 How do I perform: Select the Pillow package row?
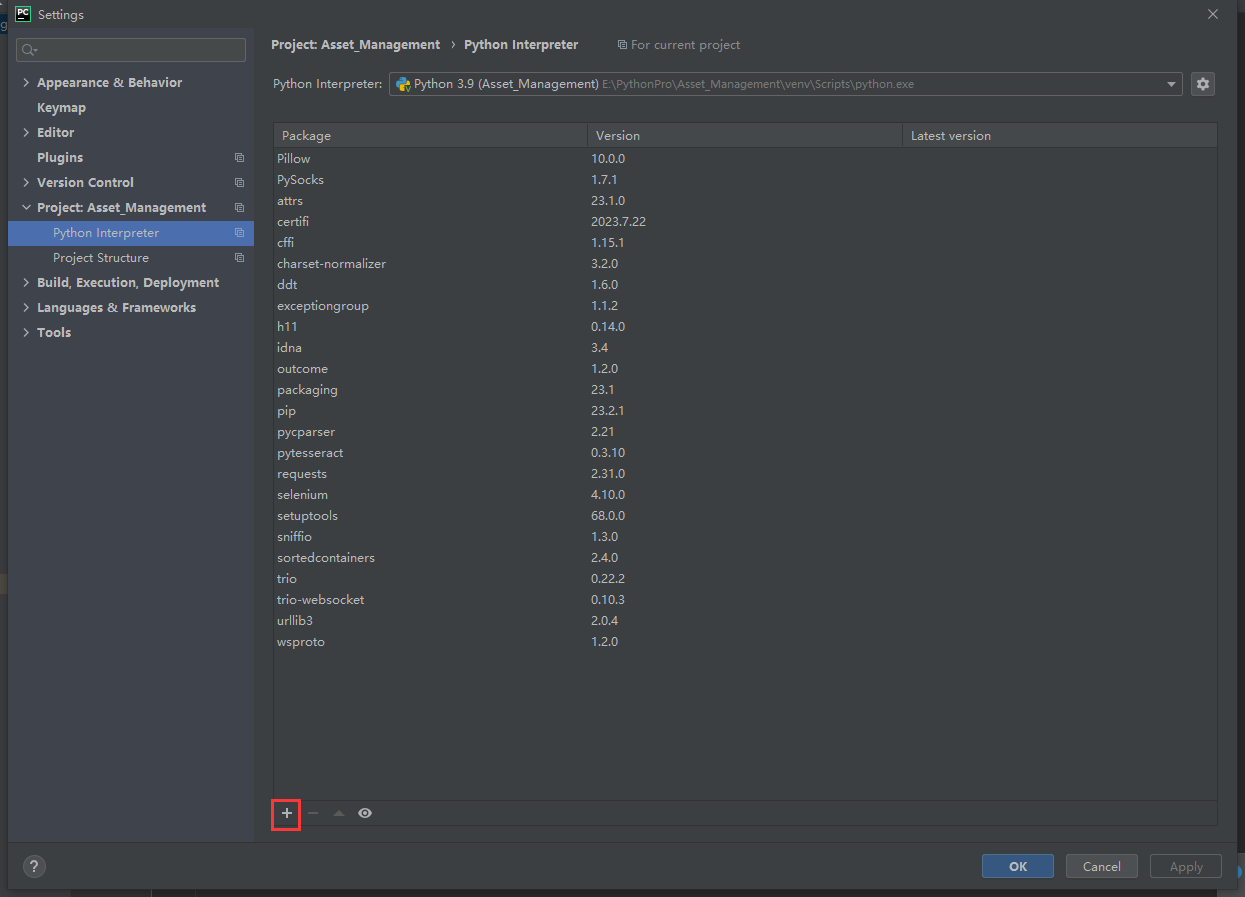pyautogui.click(x=745, y=159)
